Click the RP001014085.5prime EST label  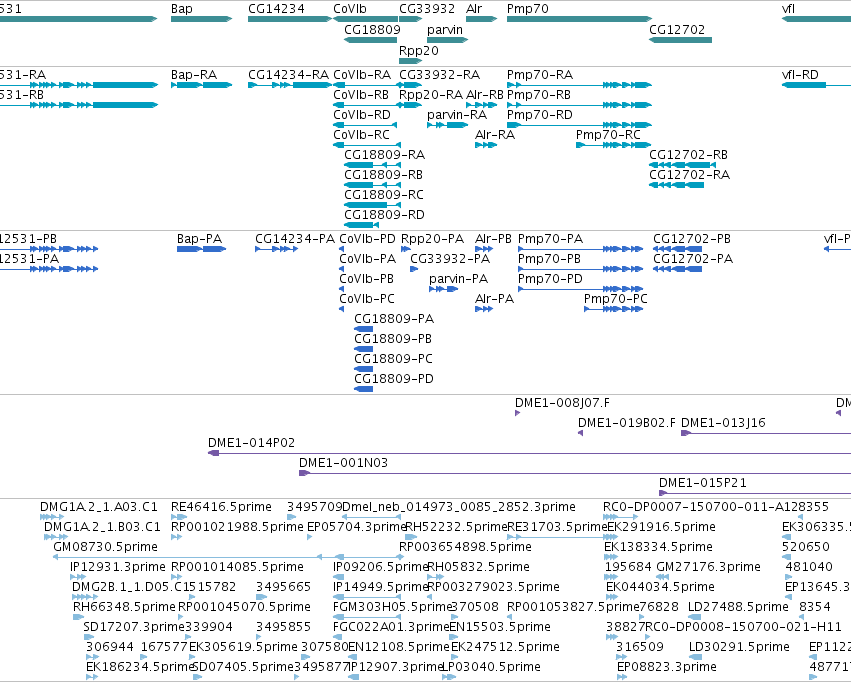coord(237,567)
